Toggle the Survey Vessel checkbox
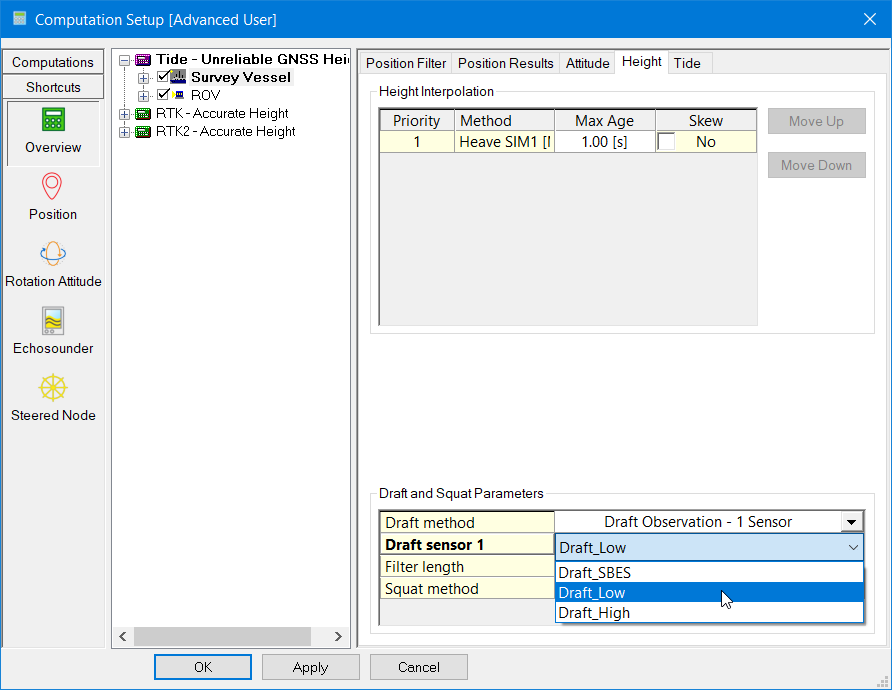Image resolution: width=892 pixels, height=690 pixels. point(164,77)
